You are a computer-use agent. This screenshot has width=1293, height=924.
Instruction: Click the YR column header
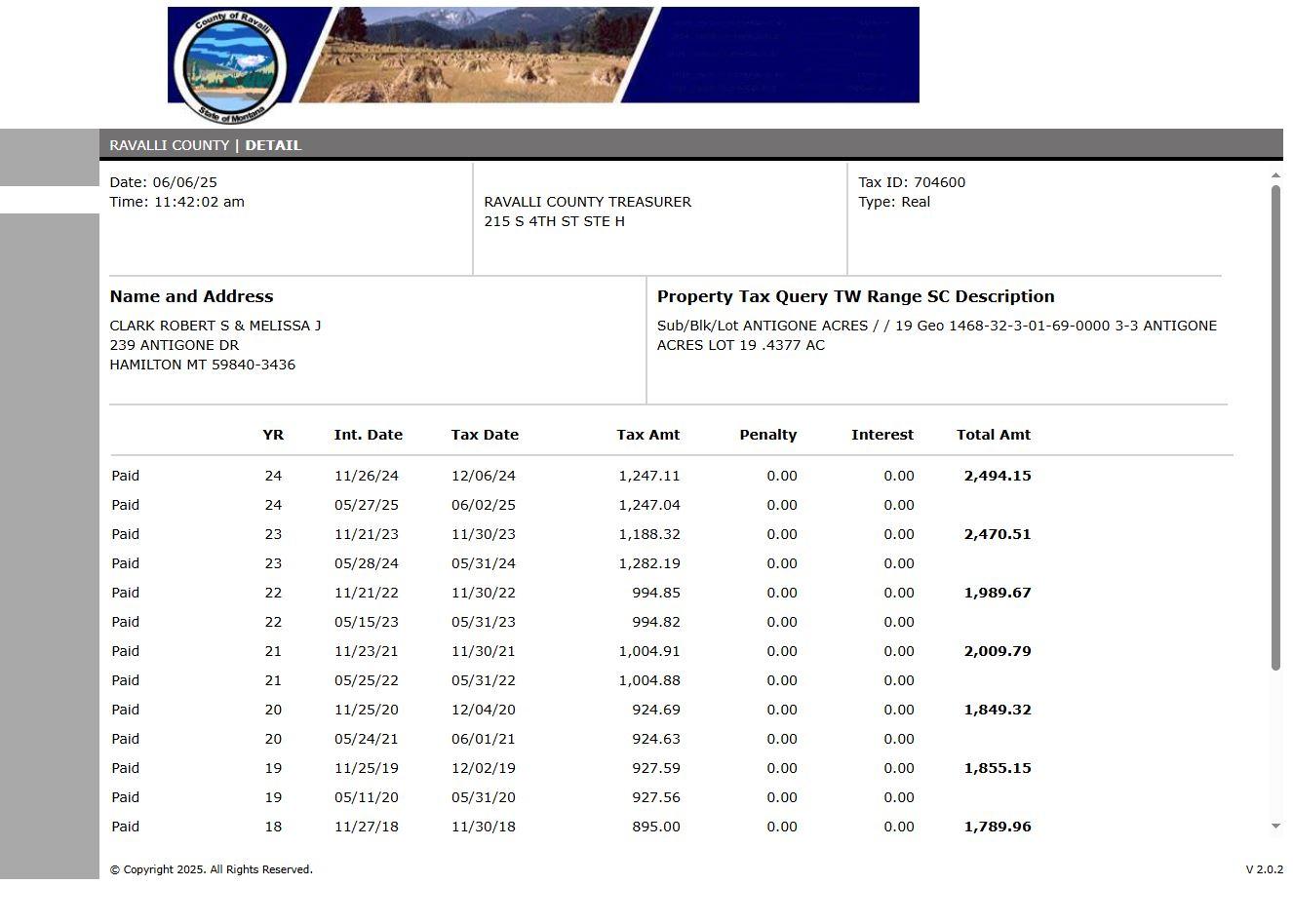tap(273, 435)
